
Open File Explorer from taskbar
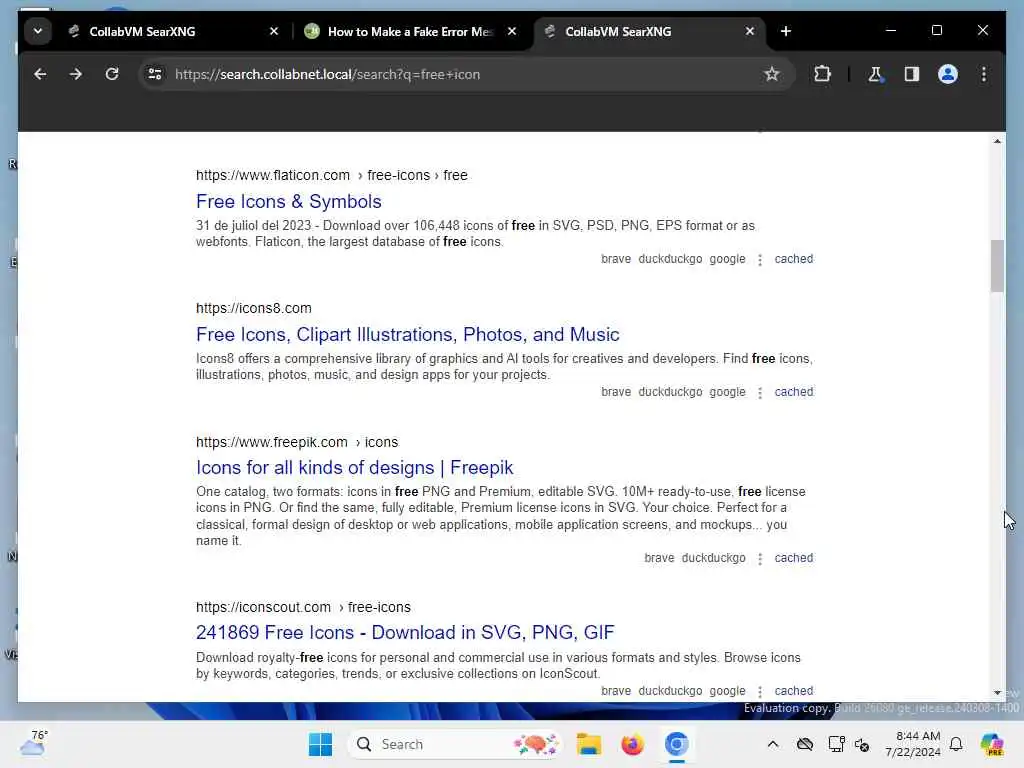(588, 744)
